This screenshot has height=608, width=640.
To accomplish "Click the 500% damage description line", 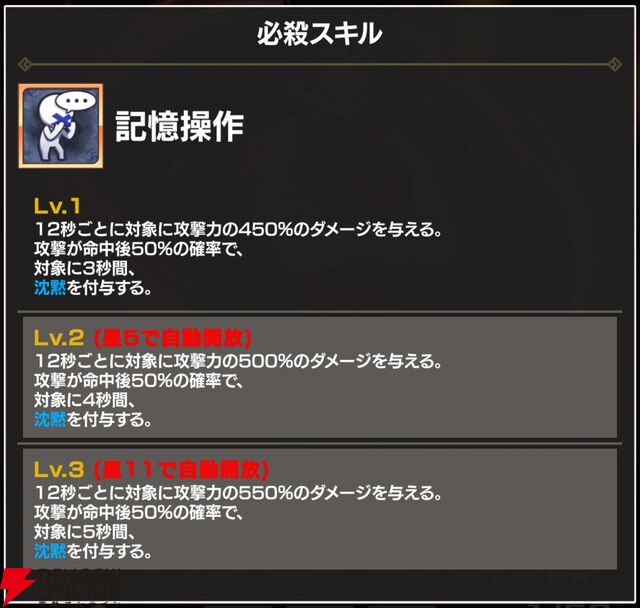I will click(238, 361).
